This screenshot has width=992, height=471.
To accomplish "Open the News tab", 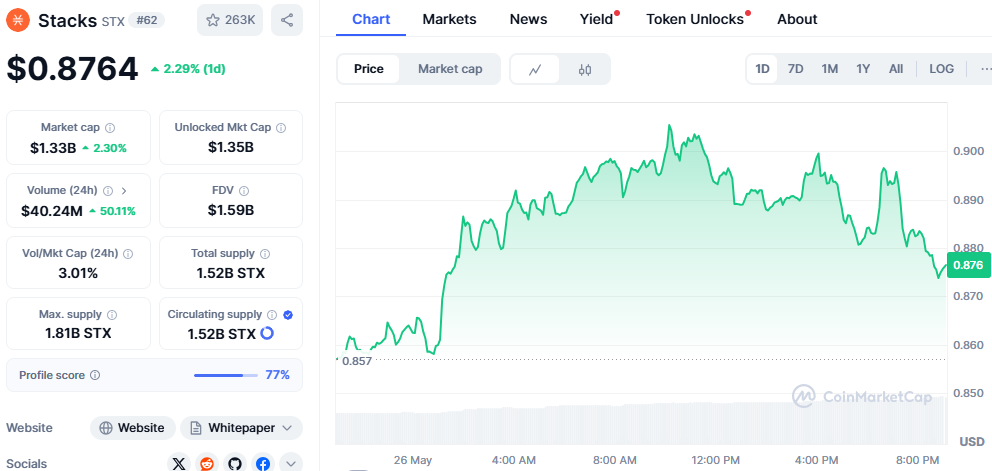I will click(x=528, y=19).
